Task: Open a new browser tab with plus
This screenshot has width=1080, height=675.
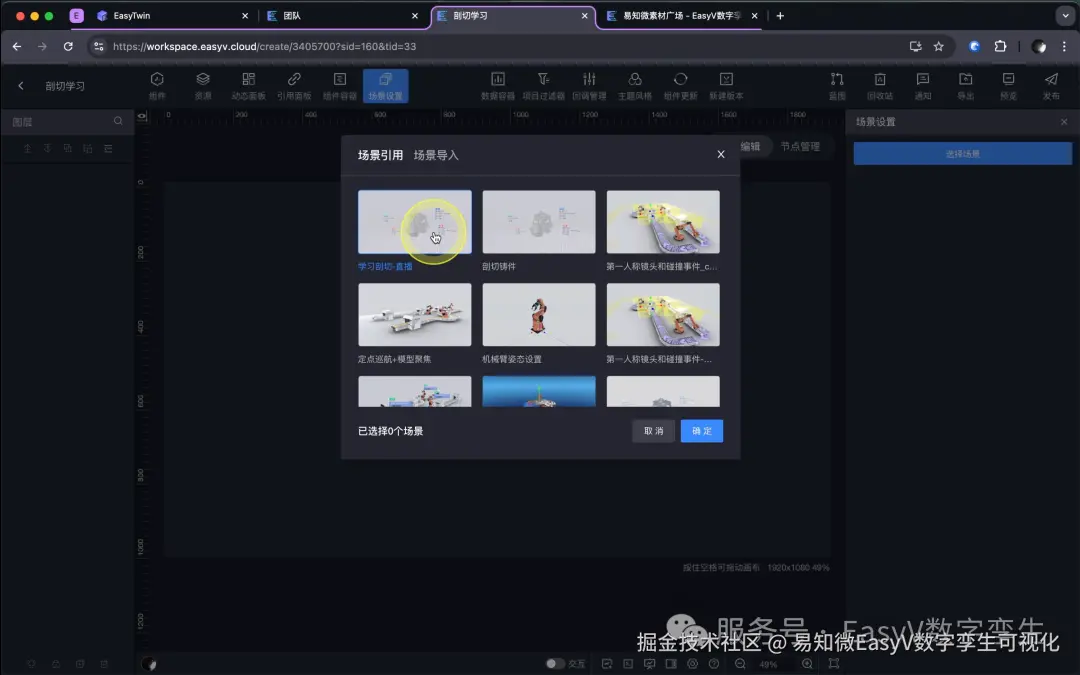Action: pos(780,15)
